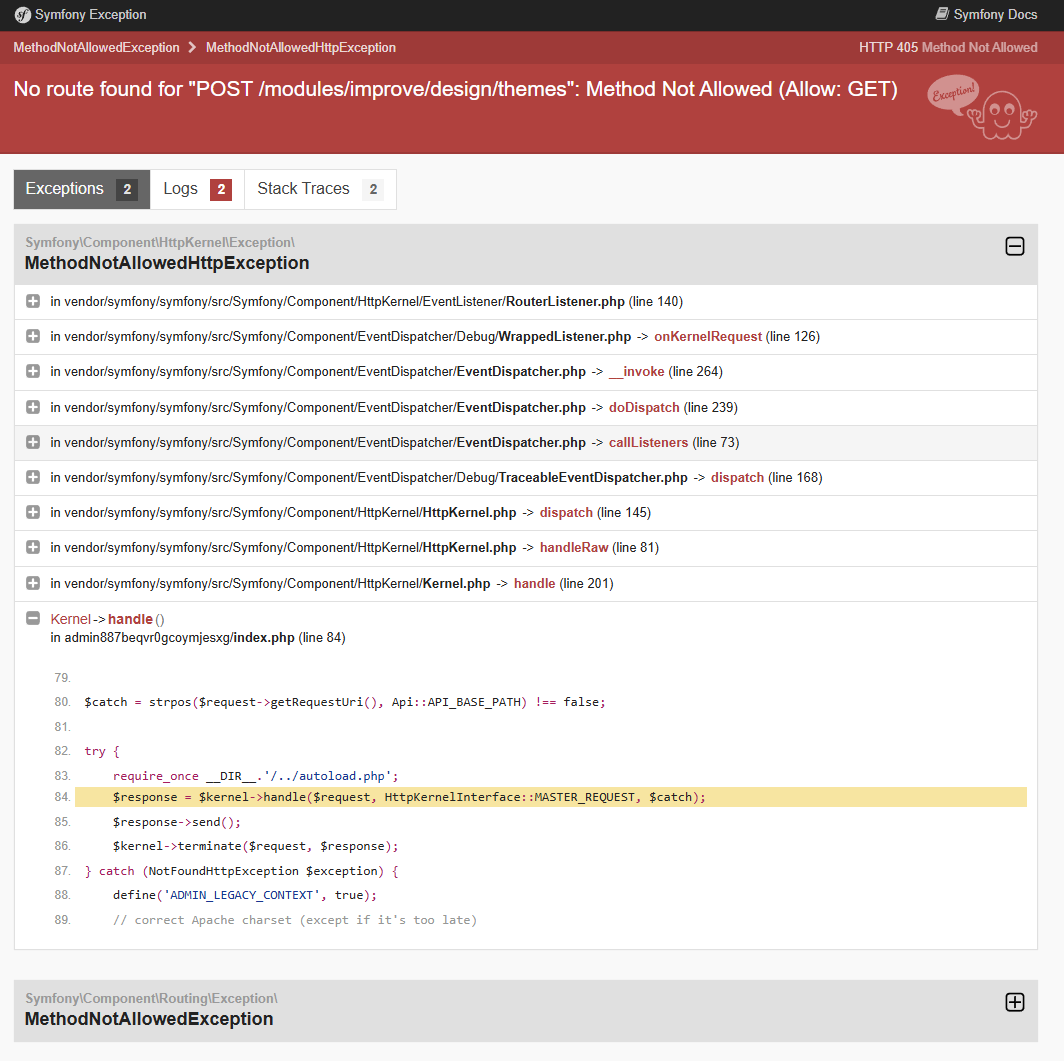Collapse the Kernel->handle index.php trace
Screen dimensions: 1064x1061
coord(33,618)
